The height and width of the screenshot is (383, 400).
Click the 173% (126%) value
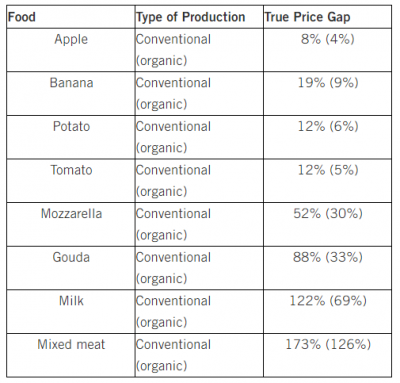pos(328,345)
